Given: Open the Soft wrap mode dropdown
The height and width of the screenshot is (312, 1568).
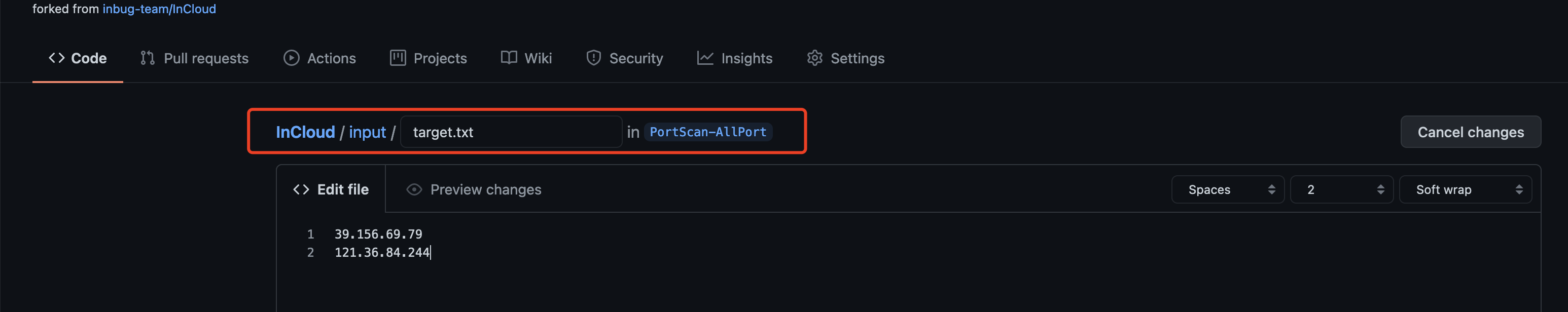Looking at the screenshot, I should tap(1465, 190).
